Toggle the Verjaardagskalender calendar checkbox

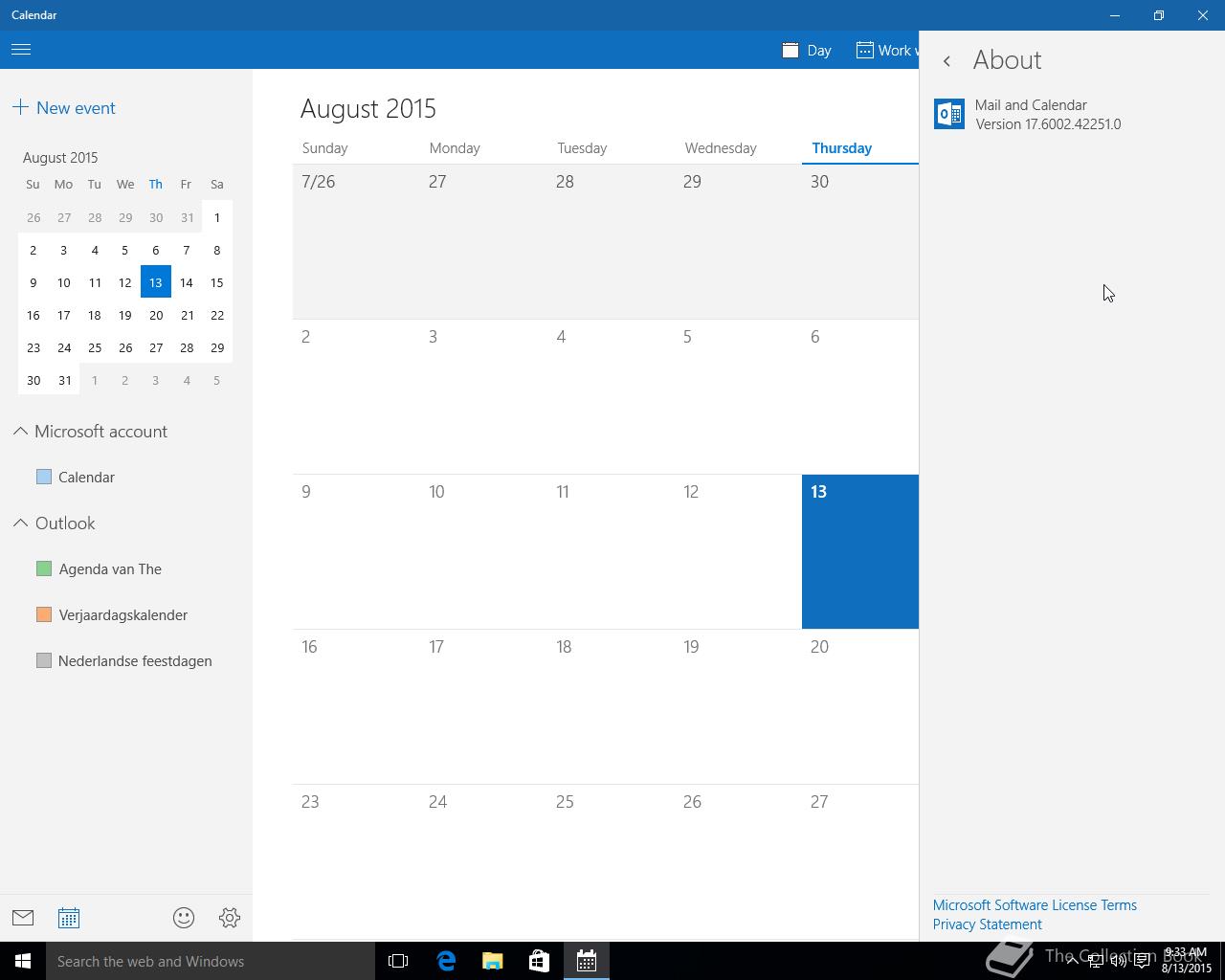click(44, 614)
